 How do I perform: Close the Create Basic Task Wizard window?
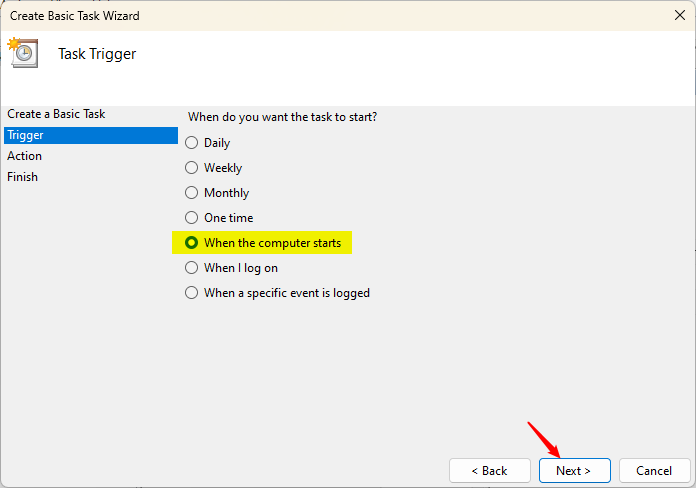(x=680, y=16)
